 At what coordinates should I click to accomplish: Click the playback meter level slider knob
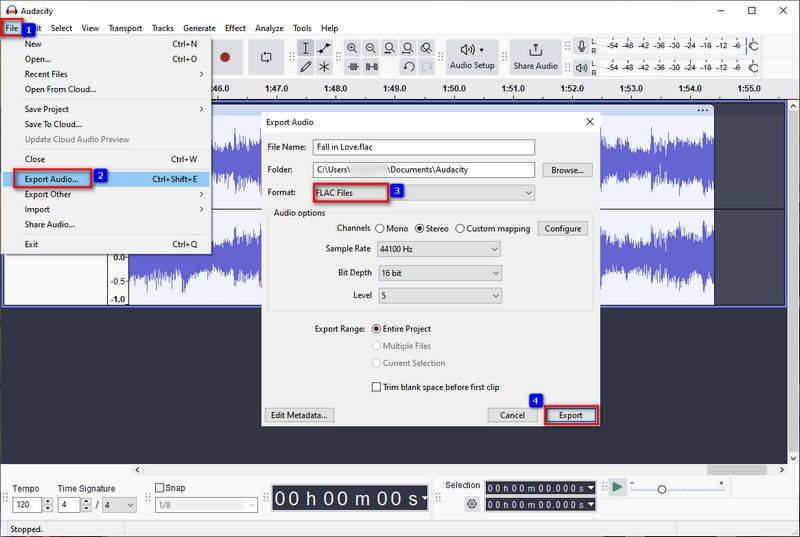coord(753,67)
